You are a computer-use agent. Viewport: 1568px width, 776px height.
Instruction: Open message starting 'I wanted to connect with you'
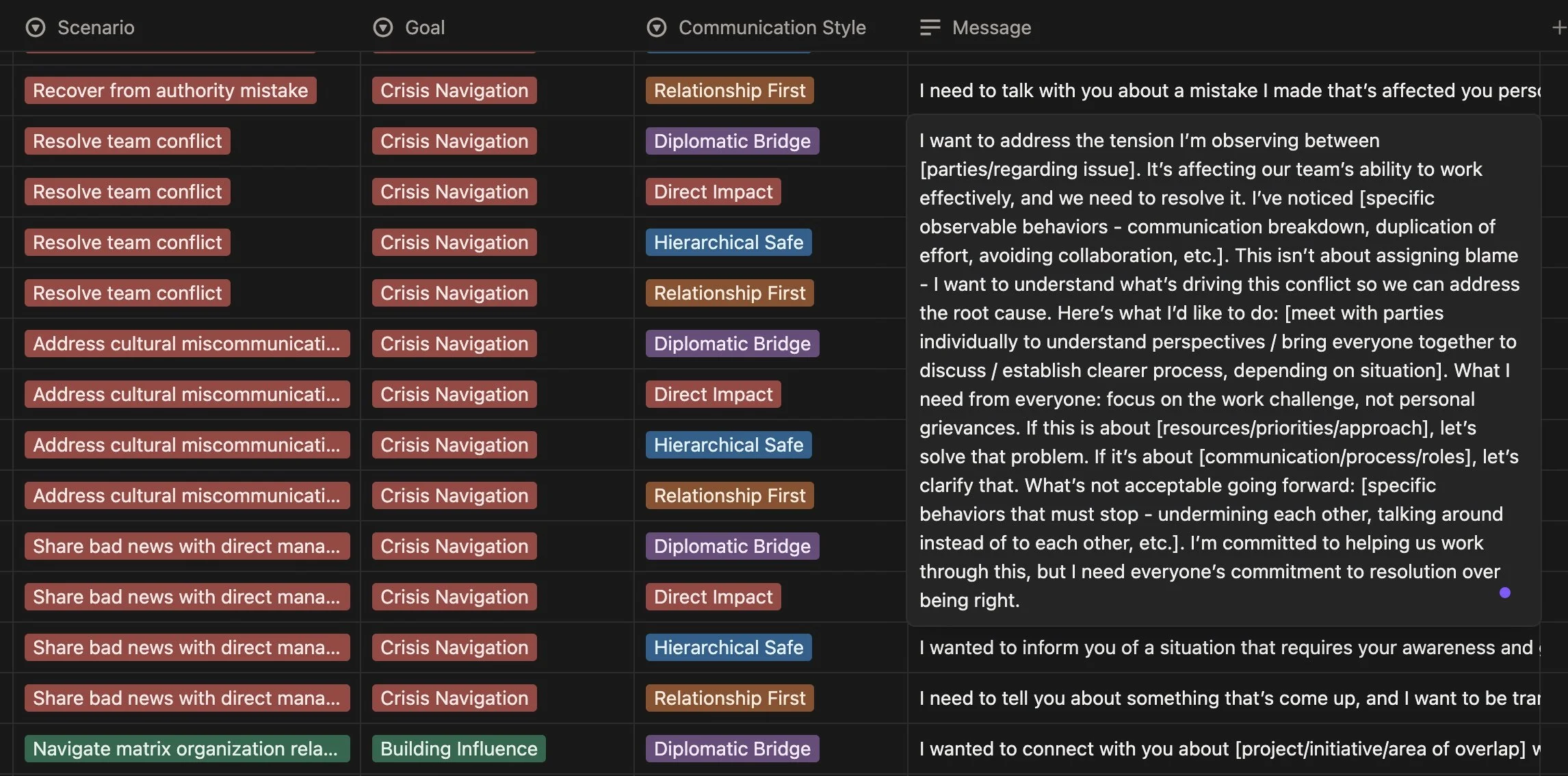click(x=1225, y=749)
